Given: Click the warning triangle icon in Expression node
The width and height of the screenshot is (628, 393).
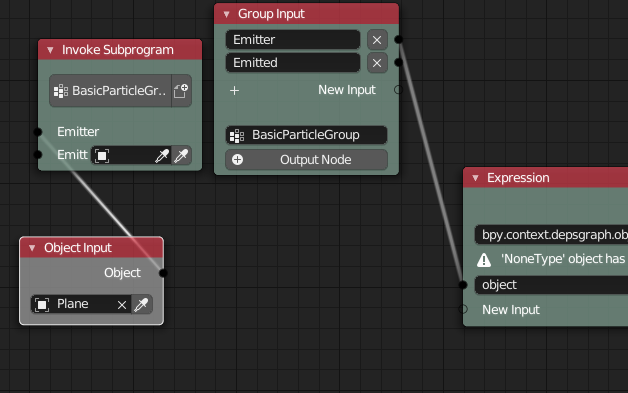Looking at the screenshot, I should tap(484, 260).
